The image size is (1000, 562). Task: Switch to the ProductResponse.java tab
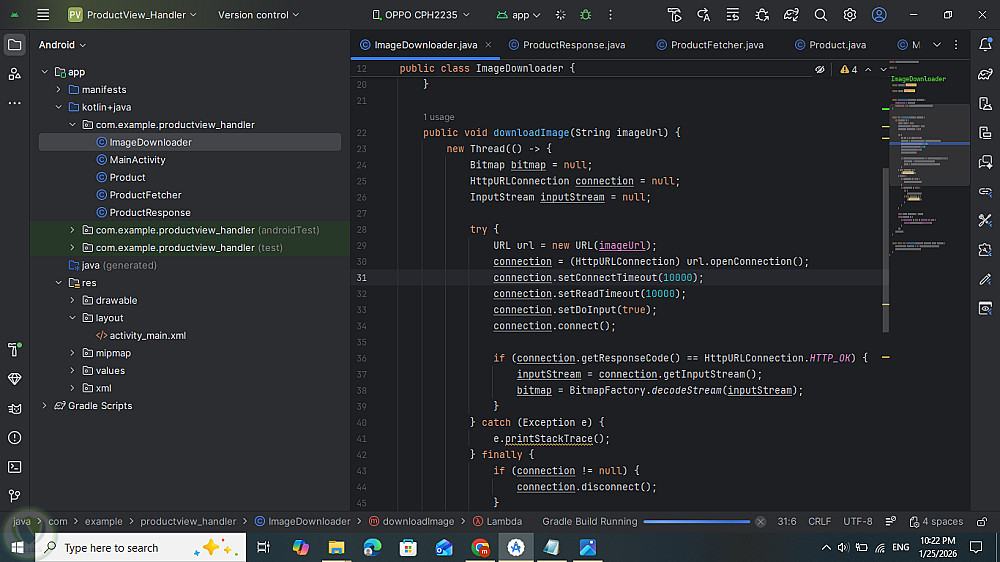[573, 45]
